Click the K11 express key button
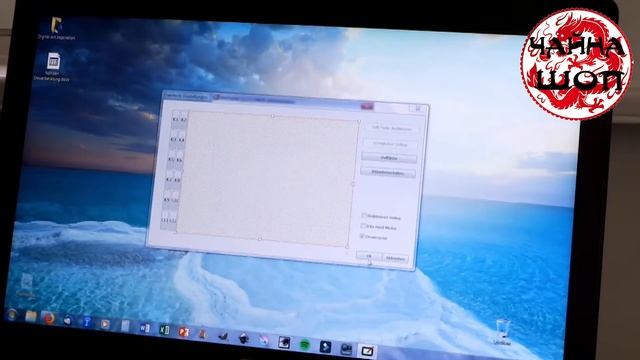The height and width of the screenshot is (360, 640). 164,220
